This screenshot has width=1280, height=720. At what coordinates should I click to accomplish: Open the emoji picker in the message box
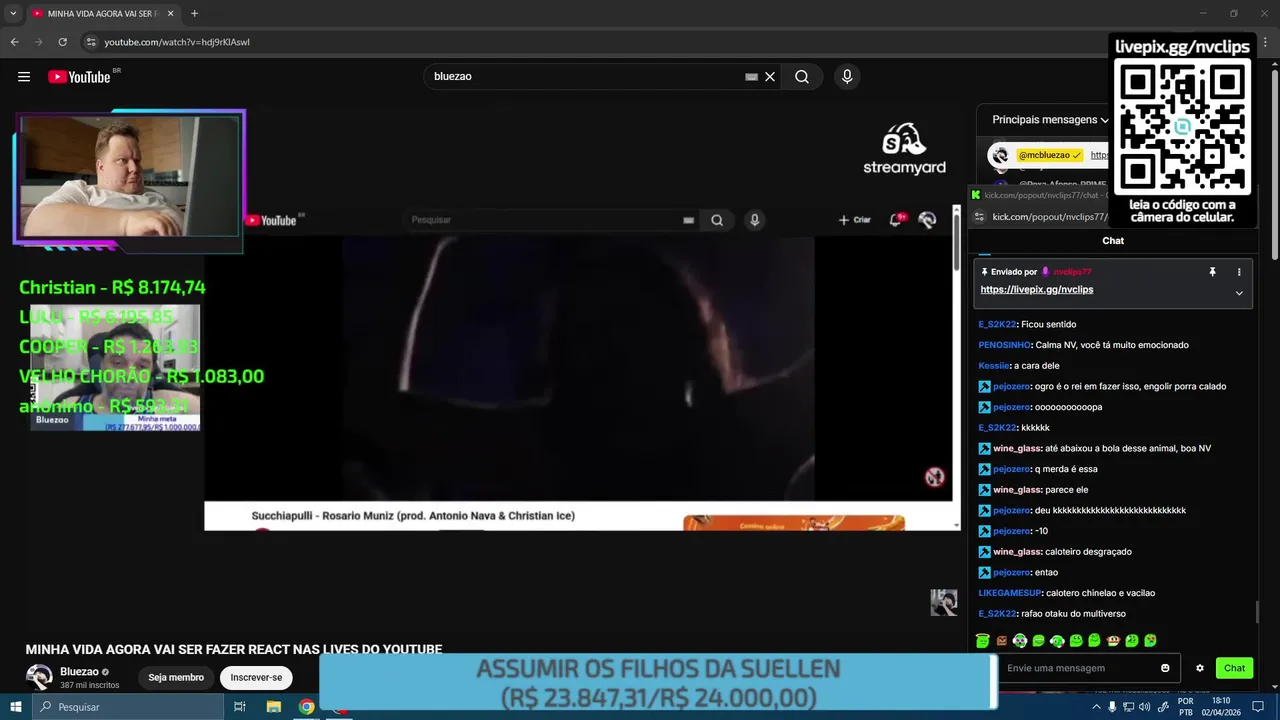point(1165,668)
